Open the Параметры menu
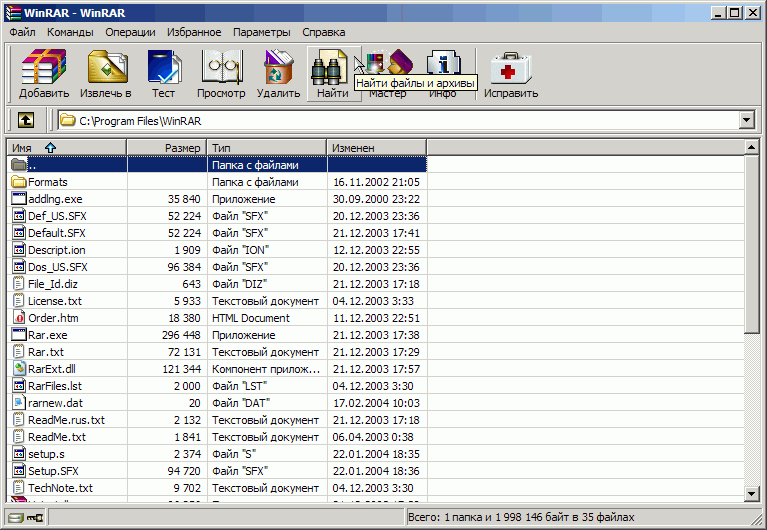This screenshot has width=767, height=530. coord(261,32)
